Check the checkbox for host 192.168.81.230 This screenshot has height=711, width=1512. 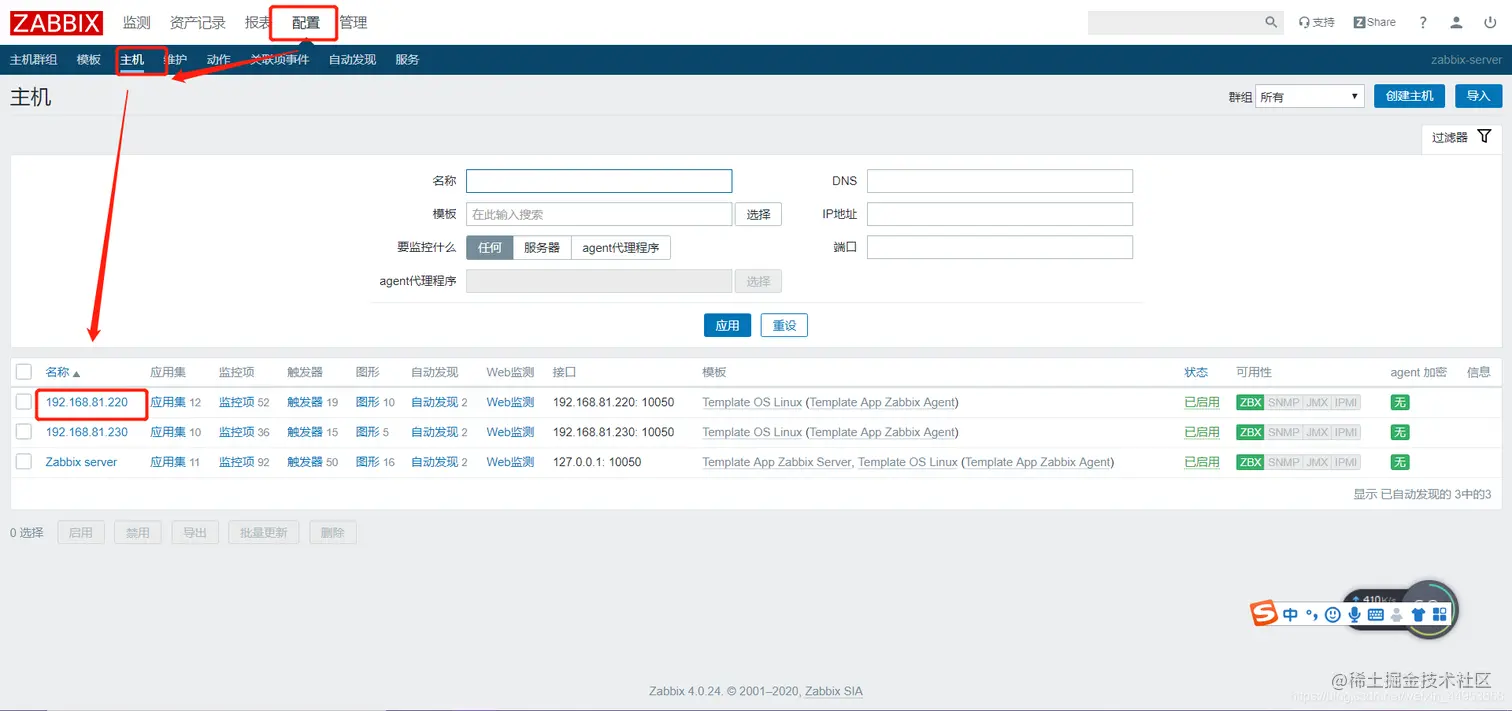click(24, 432)
